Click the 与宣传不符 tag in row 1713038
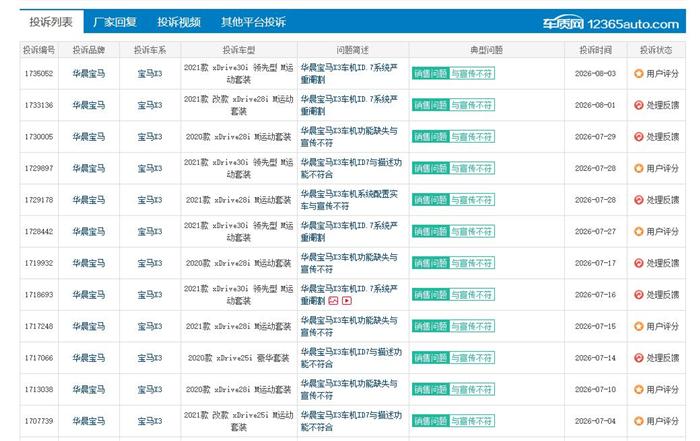This screenshot has height=441, width=700. [x=471, y=390]
